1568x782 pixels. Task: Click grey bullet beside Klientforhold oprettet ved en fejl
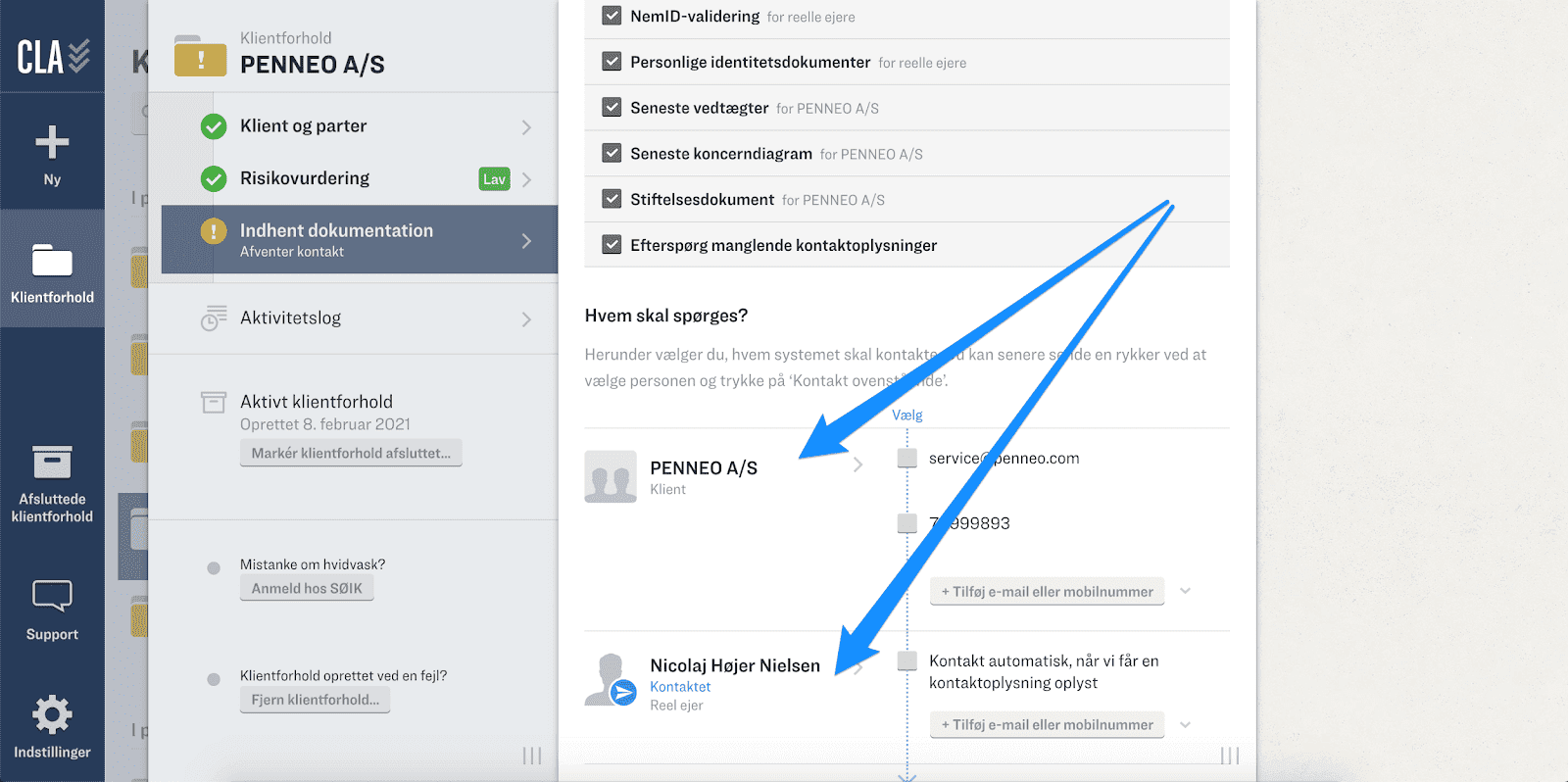coord(214,679)
